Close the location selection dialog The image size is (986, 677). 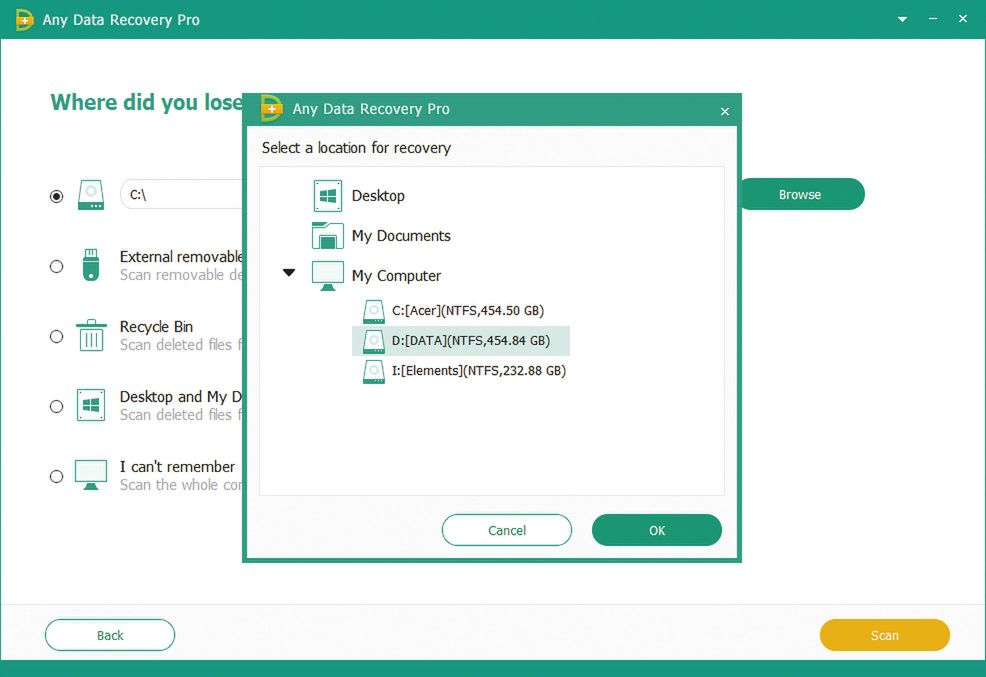[724, 111]
